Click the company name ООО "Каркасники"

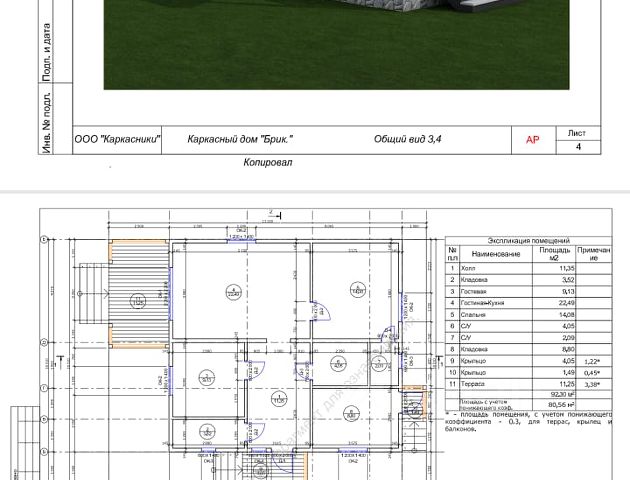click(x=117, y=139)
